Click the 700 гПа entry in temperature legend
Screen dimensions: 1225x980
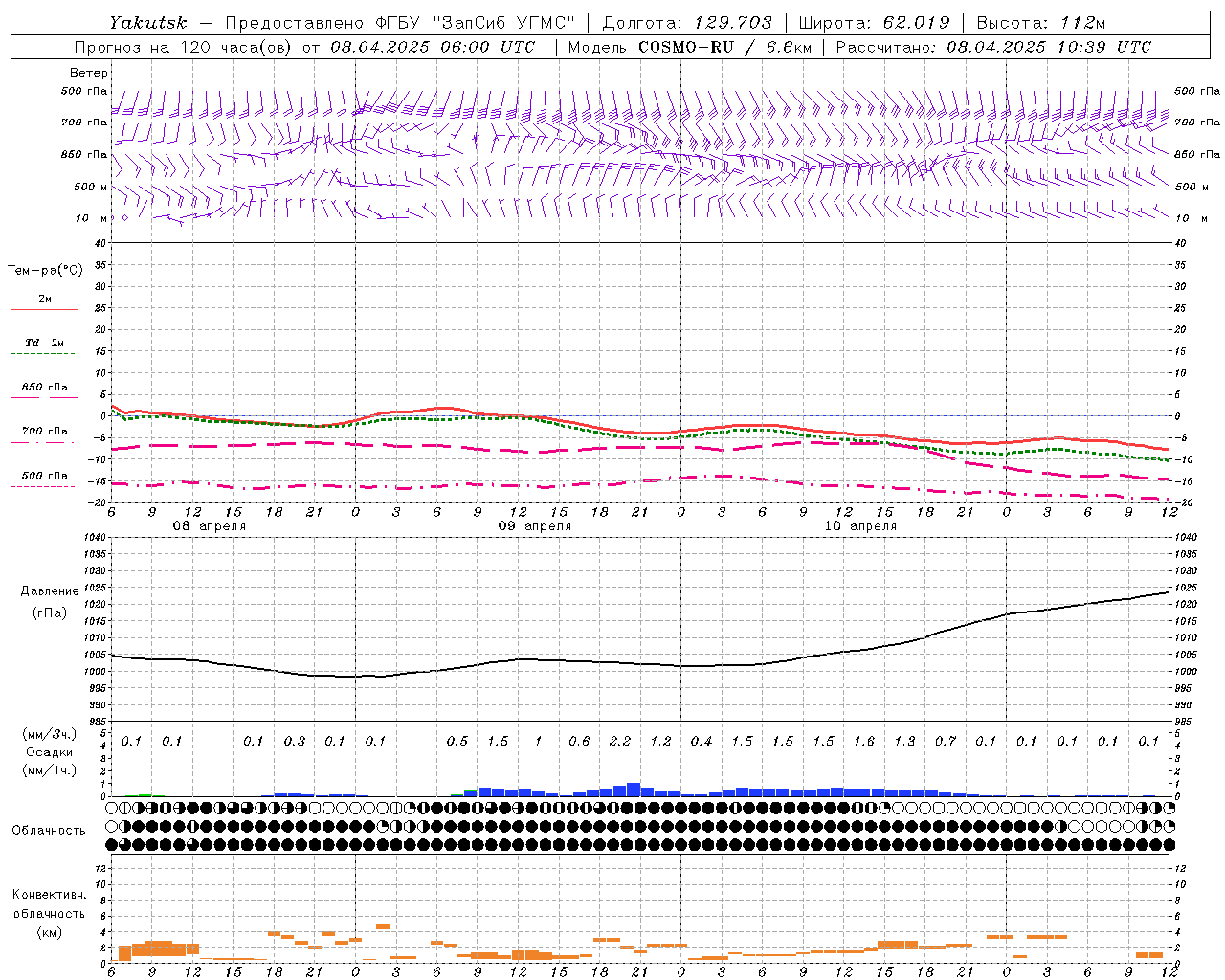coord(45,432)
